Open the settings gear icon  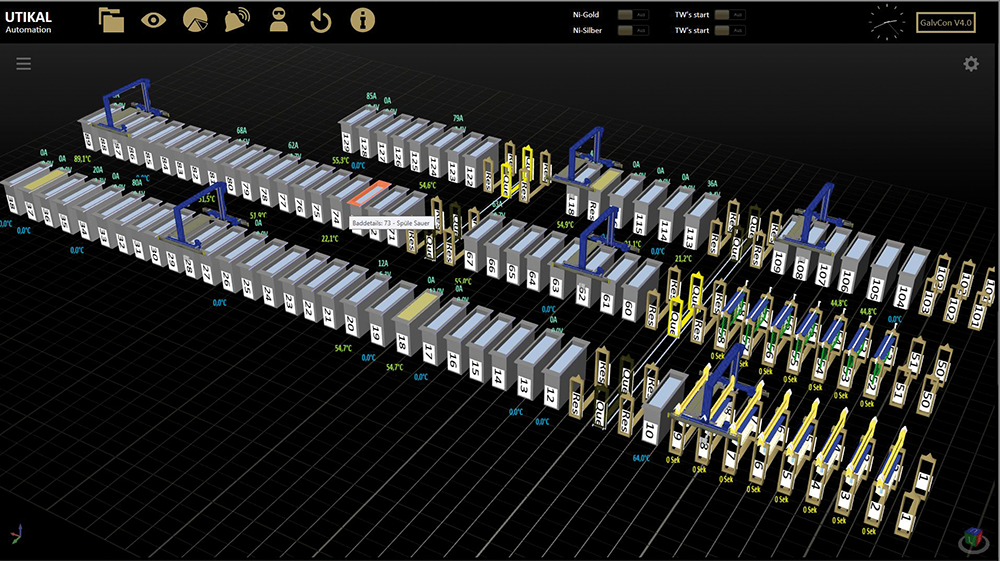[970, 64]
